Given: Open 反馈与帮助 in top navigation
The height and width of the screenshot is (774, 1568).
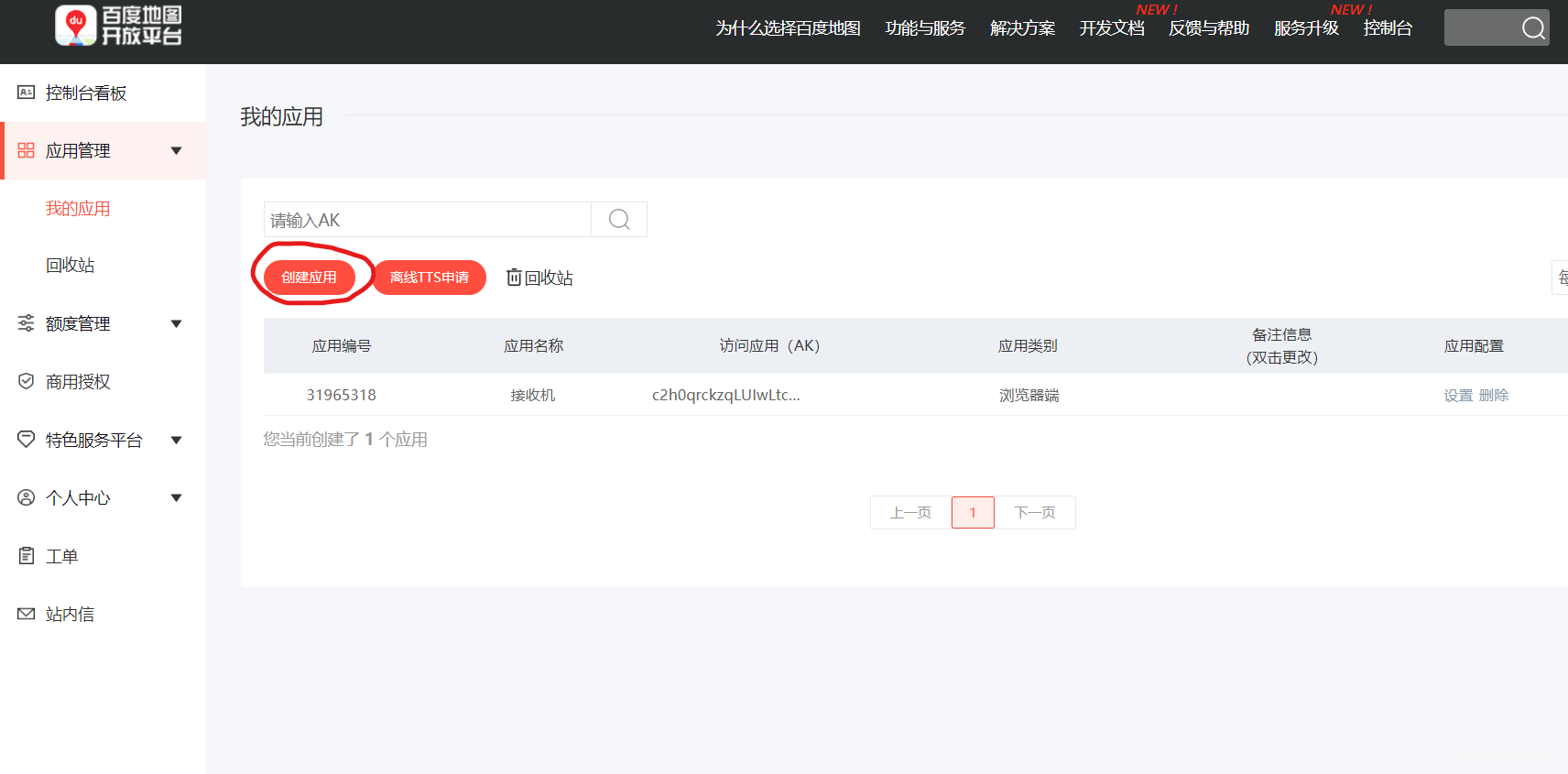Looking at the screenshot, I should (x=1209, y=28).
